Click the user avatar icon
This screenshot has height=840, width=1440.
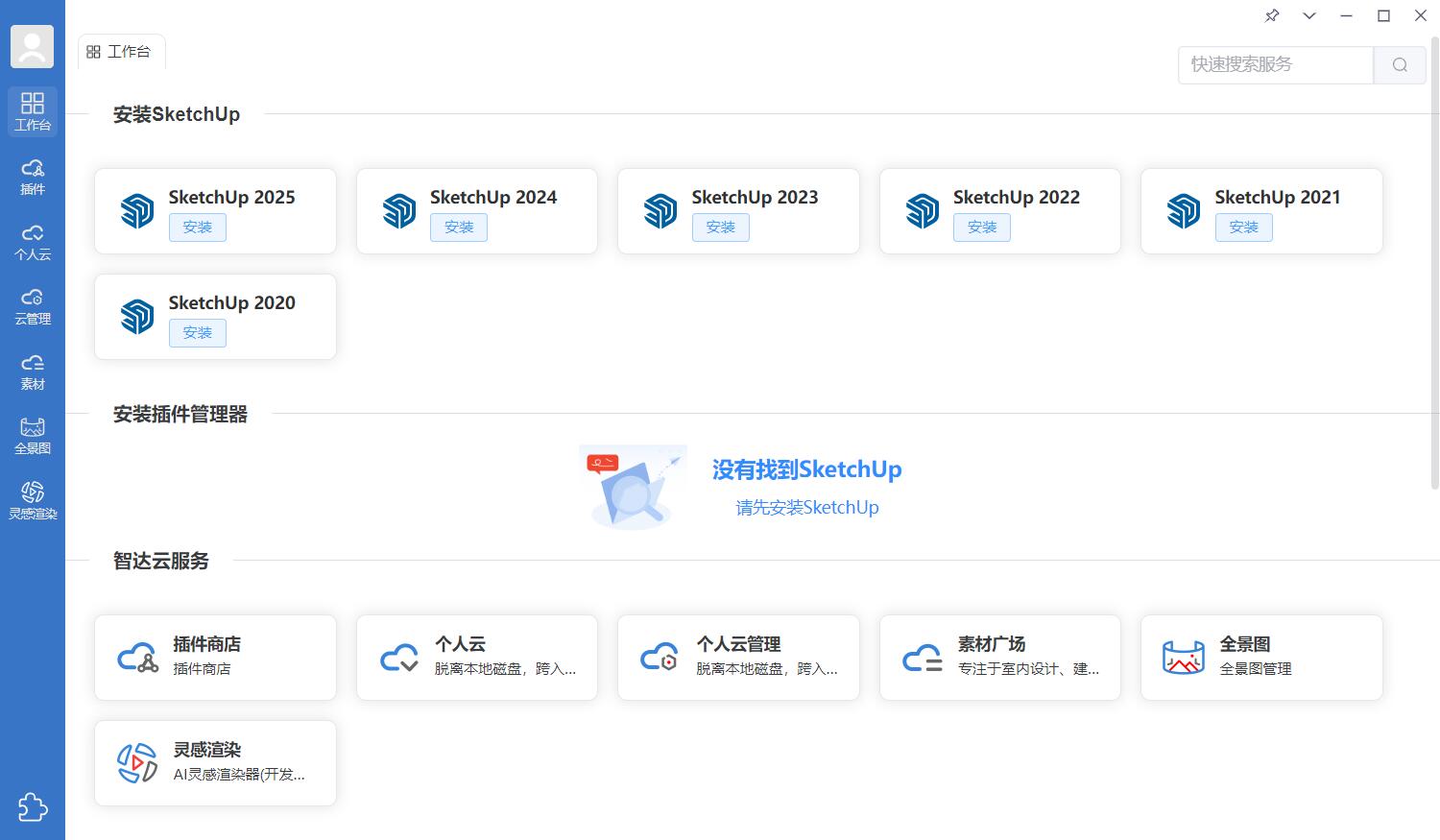point(32,46)
